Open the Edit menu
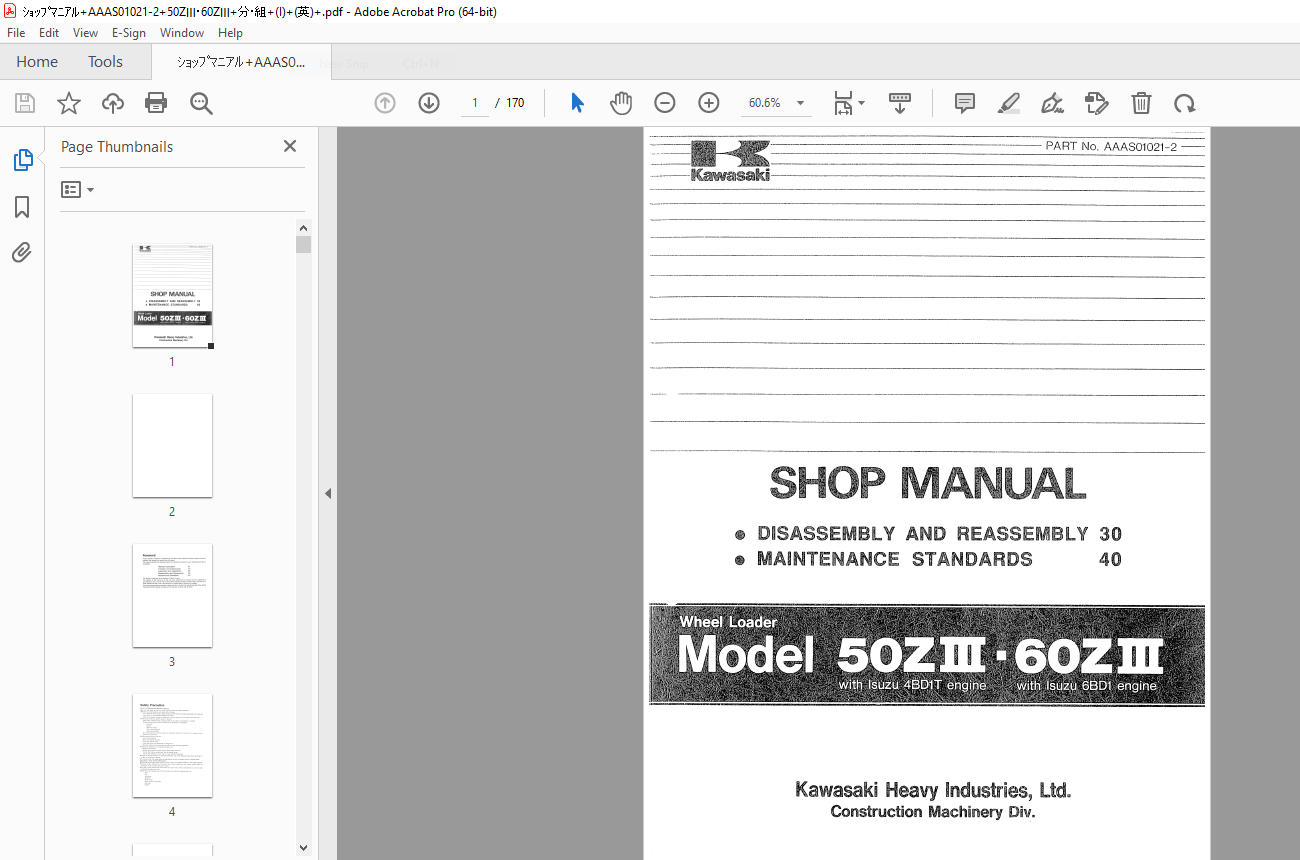This screenshot has width=1300, height=860. (x=49, y=33)
